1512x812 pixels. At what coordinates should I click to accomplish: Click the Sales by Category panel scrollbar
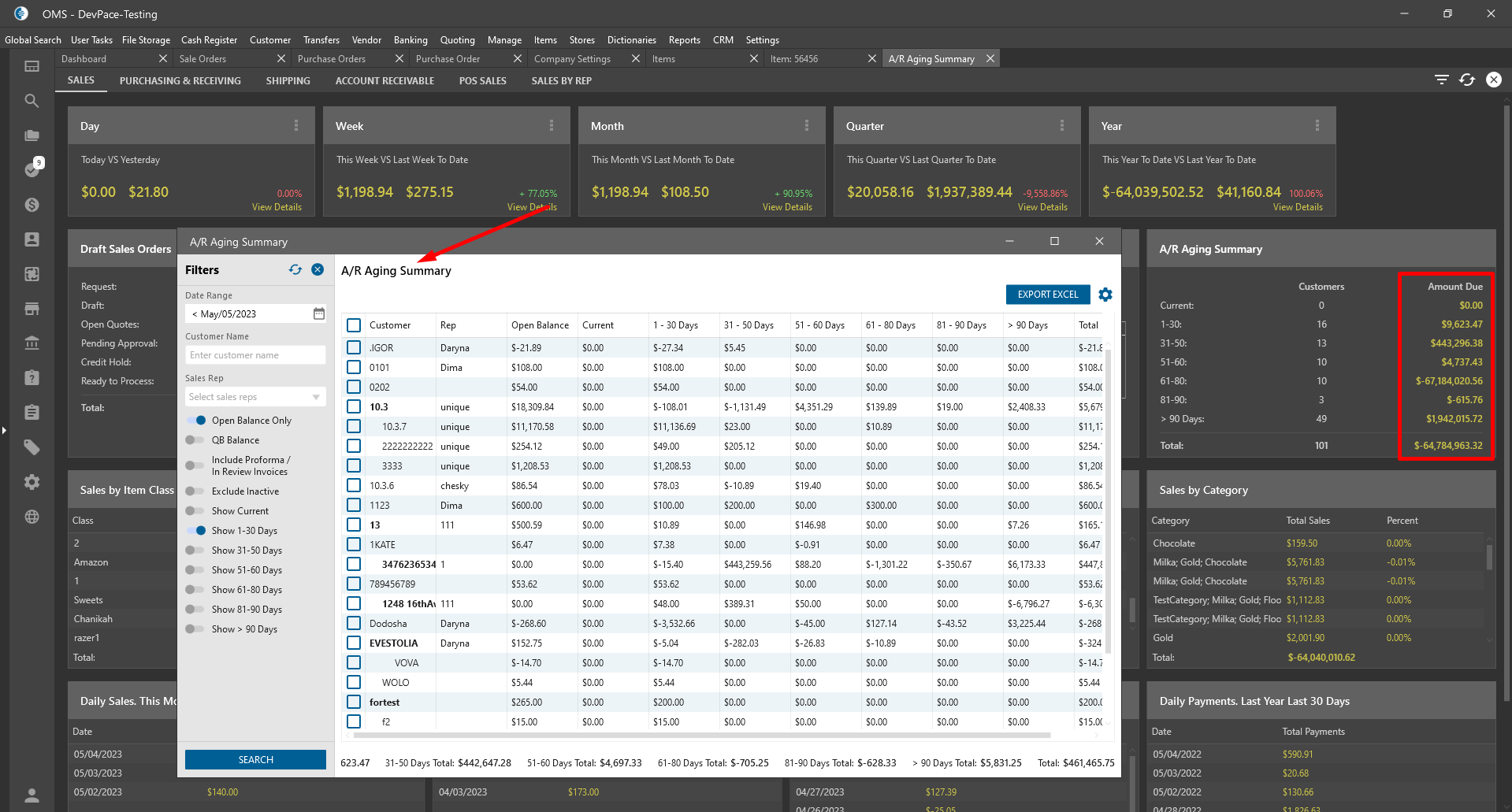point(1488,556)
